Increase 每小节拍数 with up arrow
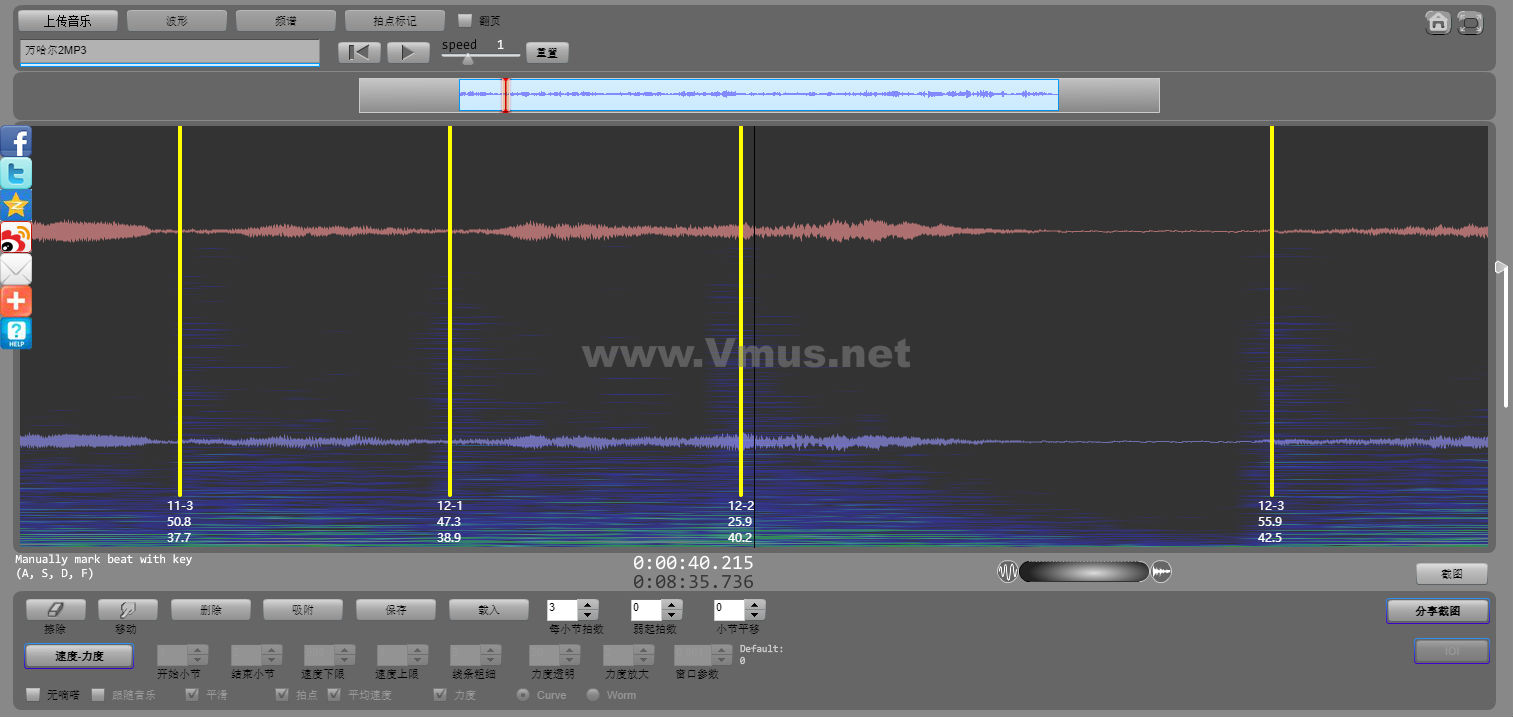 588,604
